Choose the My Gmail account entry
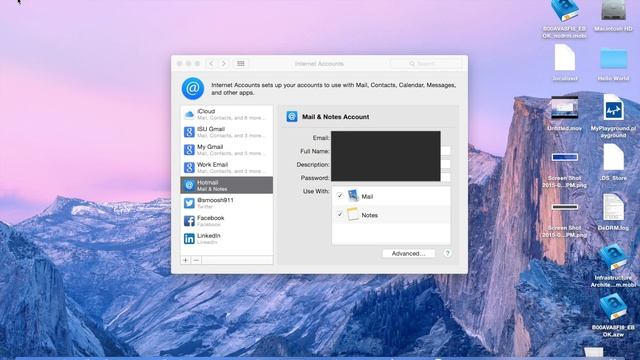 pos(227,150)
